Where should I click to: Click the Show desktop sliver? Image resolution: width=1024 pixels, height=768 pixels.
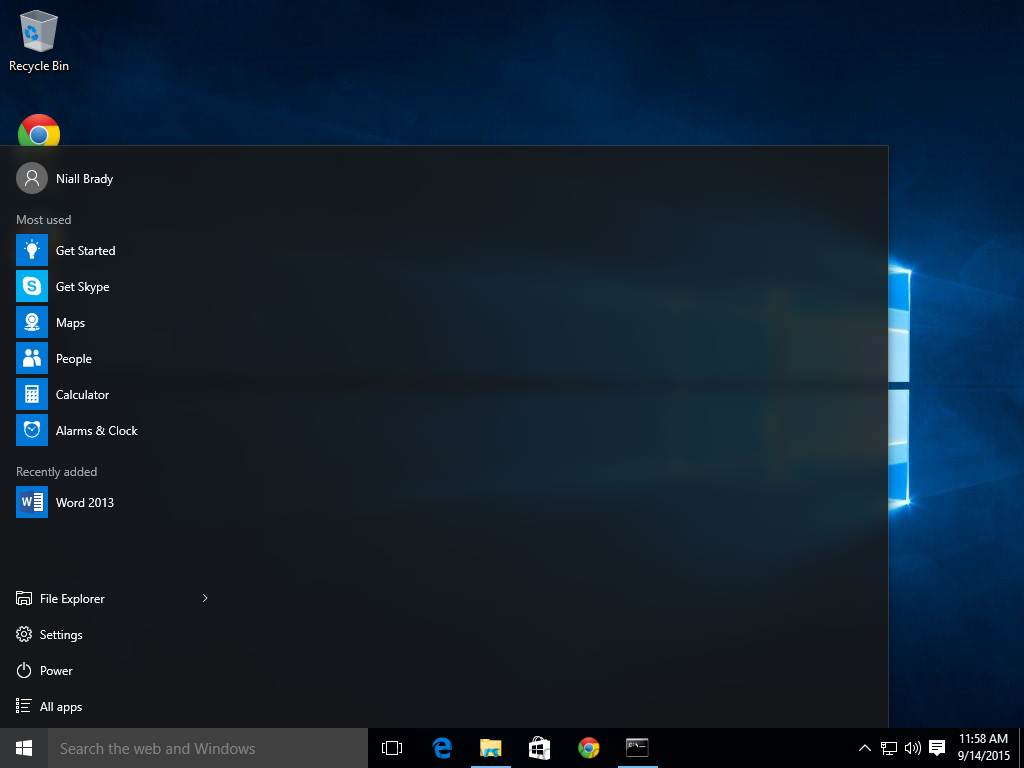[x=1021, y=748]
